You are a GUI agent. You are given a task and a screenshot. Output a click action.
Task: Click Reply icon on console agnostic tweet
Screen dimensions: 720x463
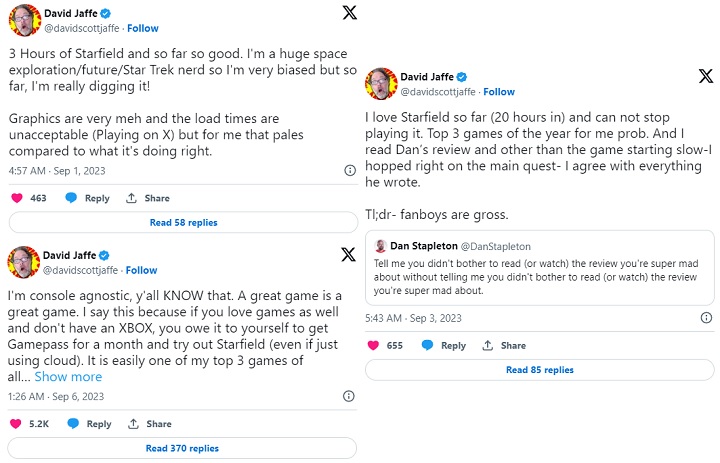[x=71, y=424]
